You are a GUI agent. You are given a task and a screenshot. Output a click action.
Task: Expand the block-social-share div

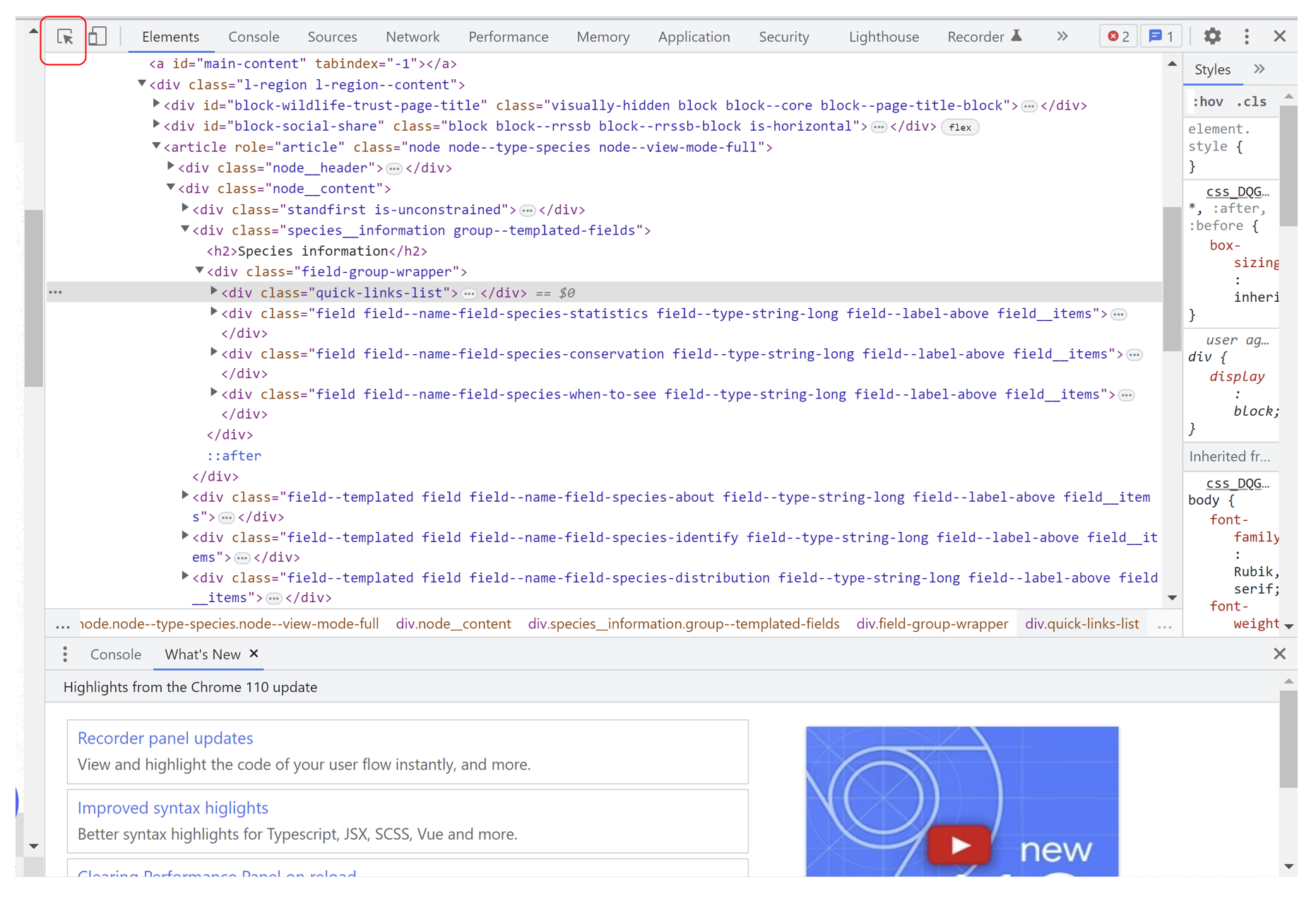coord(156,125)
